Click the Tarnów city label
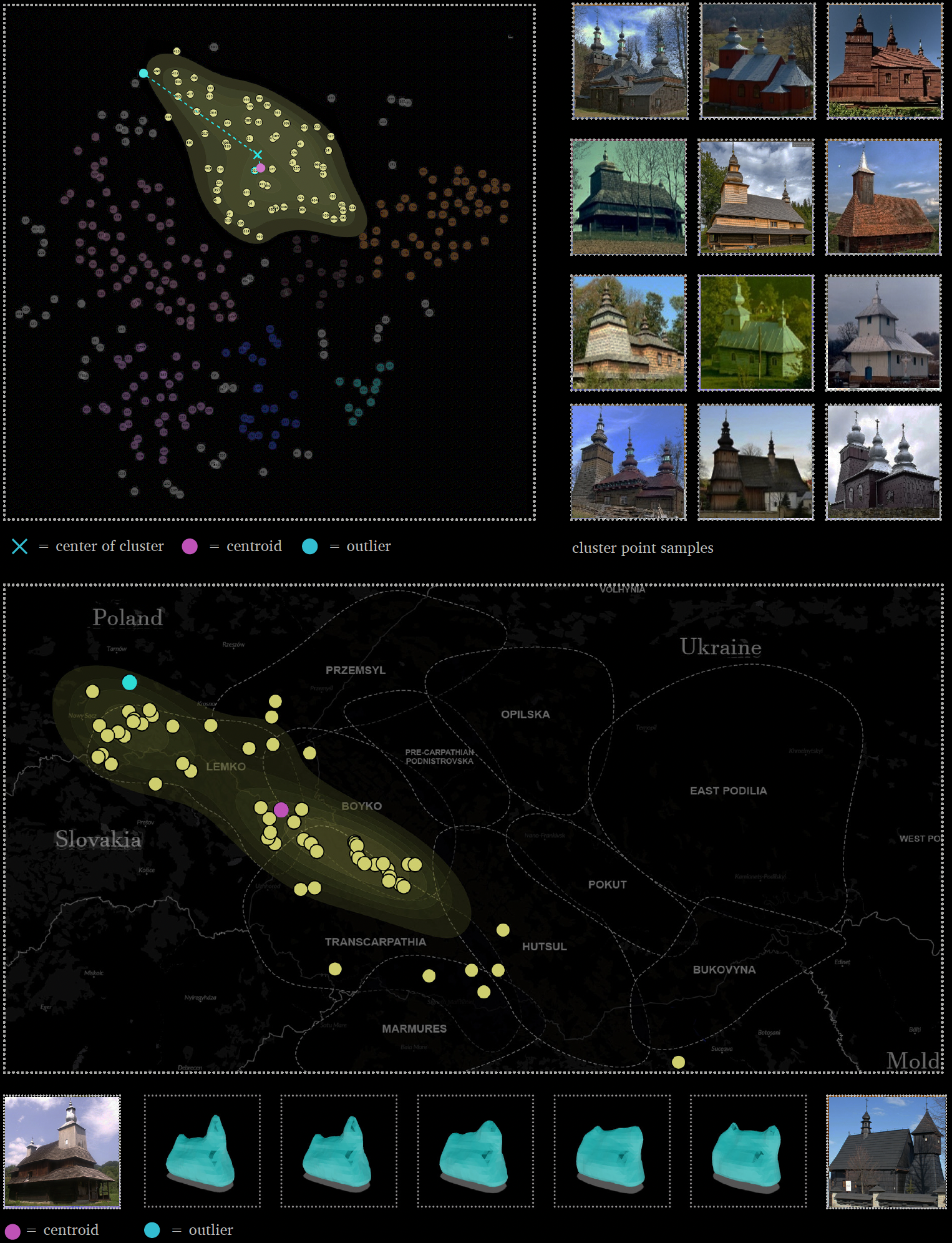The image size is (952, 1243). [x=117, y=649]
